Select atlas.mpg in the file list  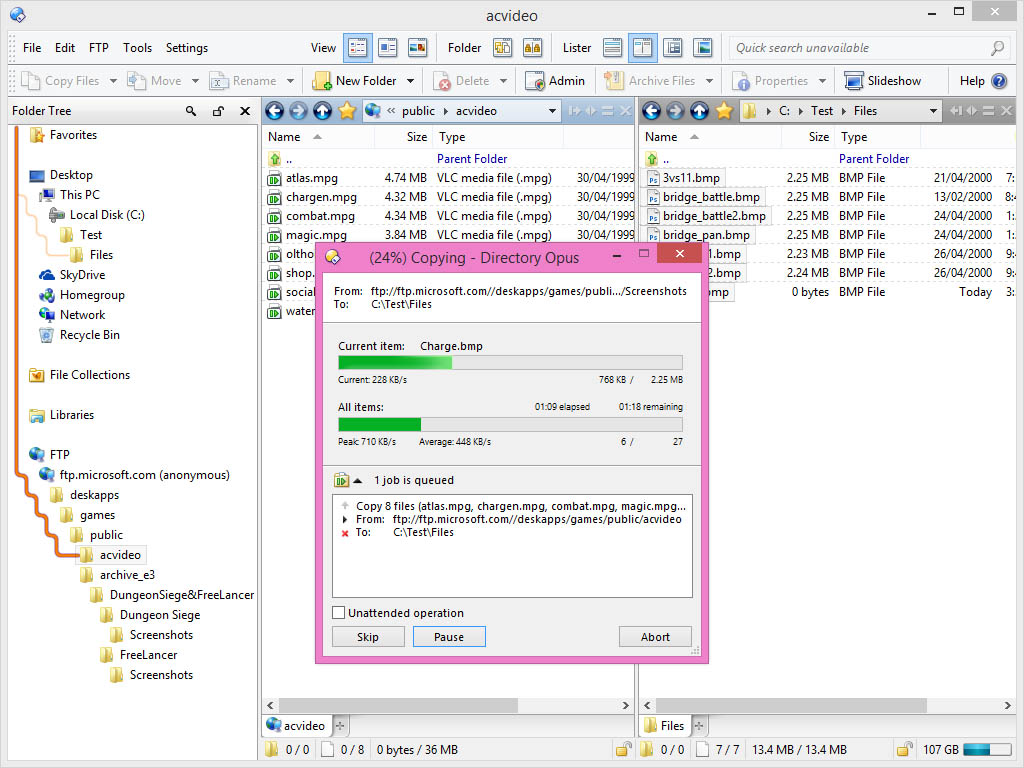click(312, 178)
